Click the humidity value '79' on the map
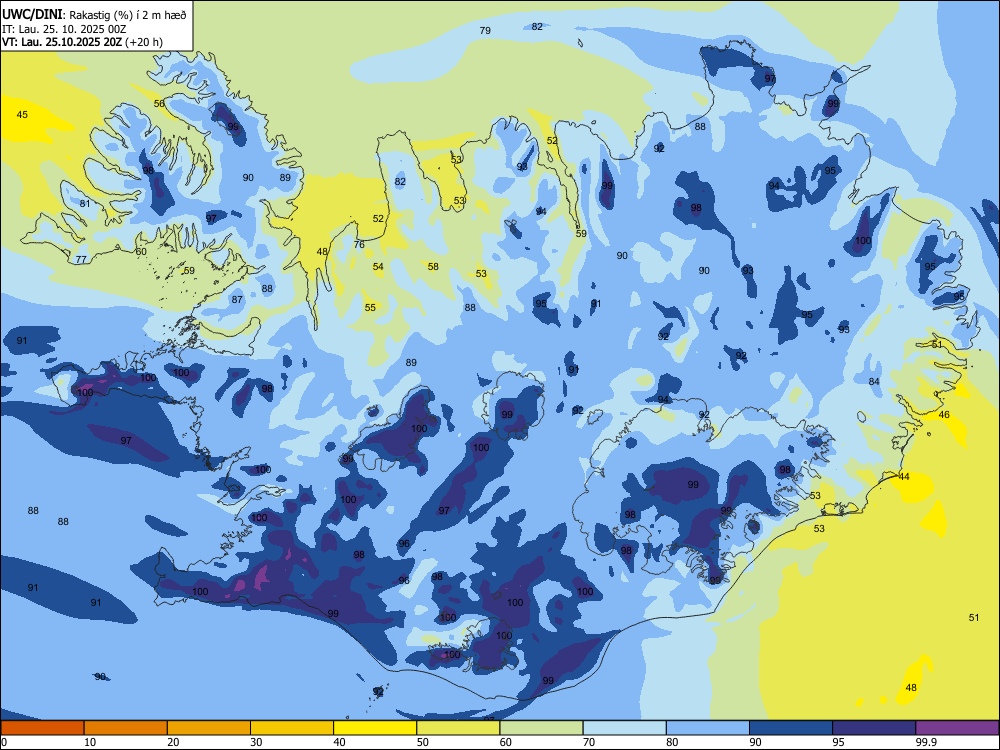The width and height of the screenshot is (1000, 750). click(x=485, y=31)
